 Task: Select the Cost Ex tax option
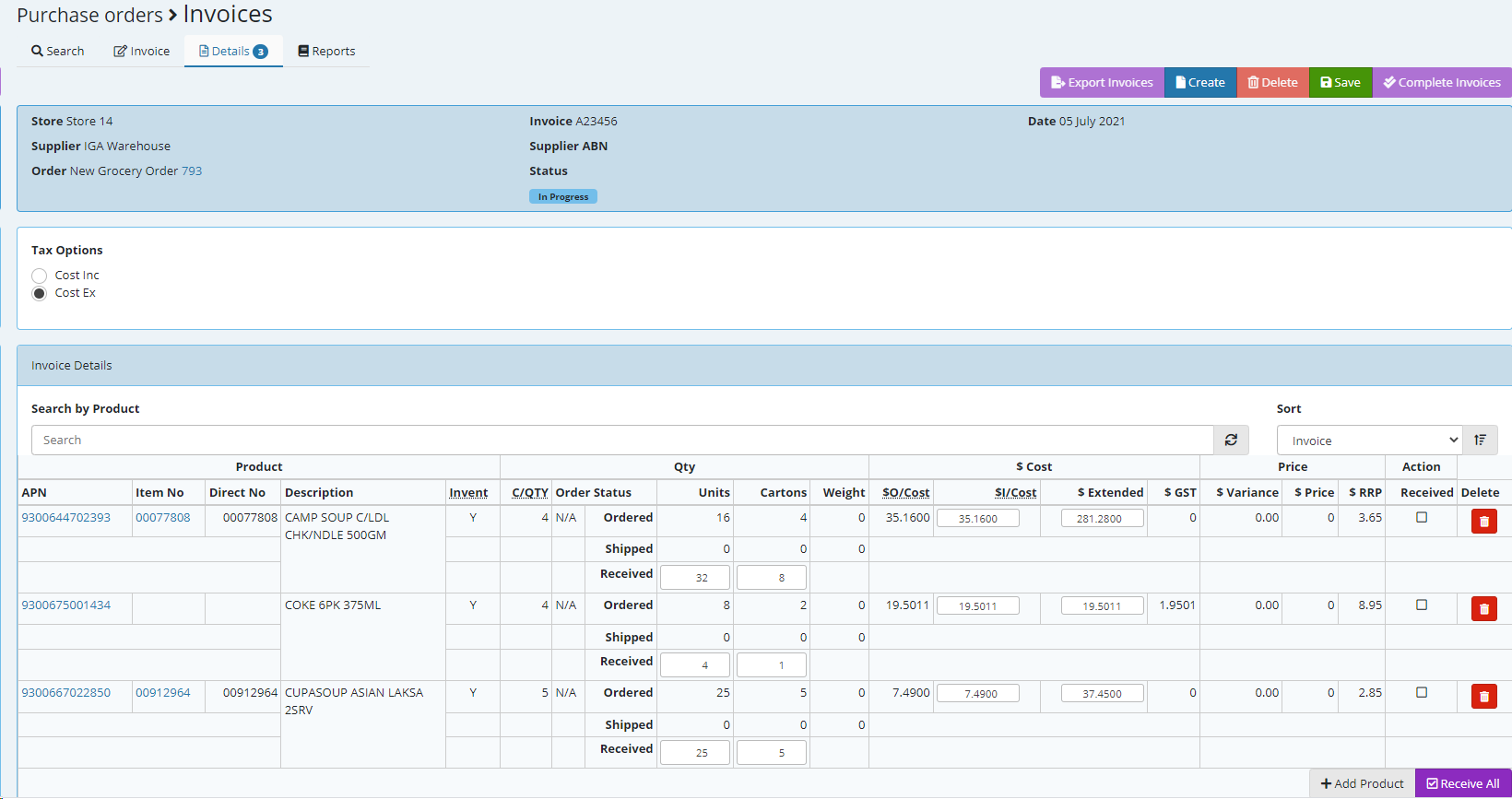click(x=39, y=293)
